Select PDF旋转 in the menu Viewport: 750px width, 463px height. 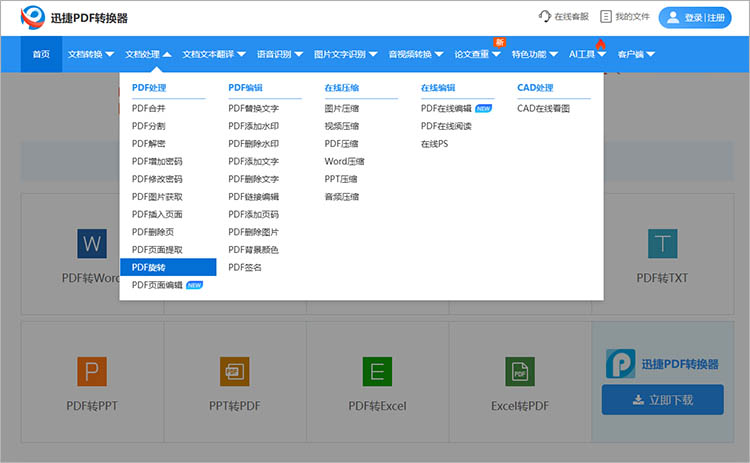(x=168, y=267)
